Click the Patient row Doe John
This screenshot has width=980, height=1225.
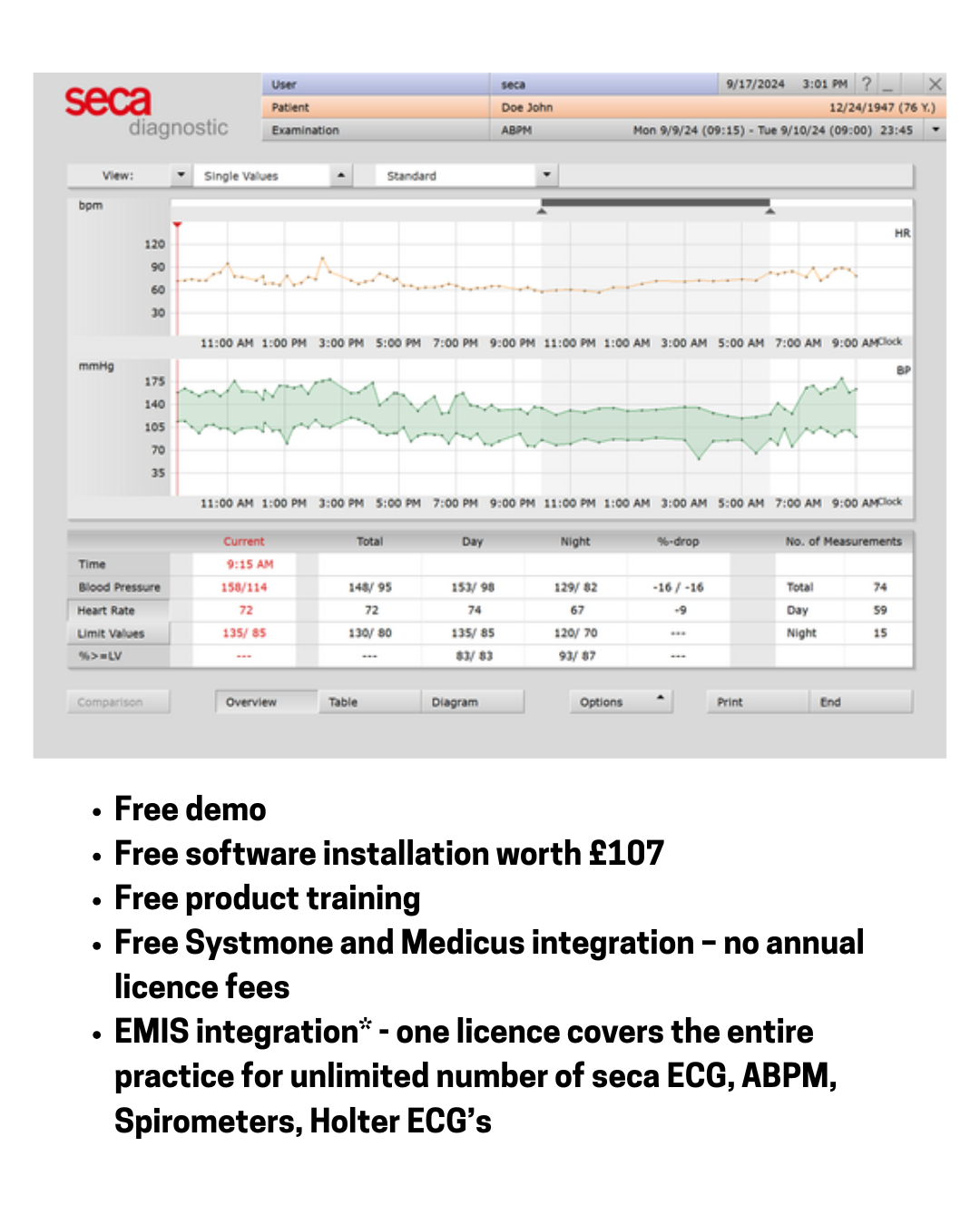pyautogui.click(x=527, y=107)
